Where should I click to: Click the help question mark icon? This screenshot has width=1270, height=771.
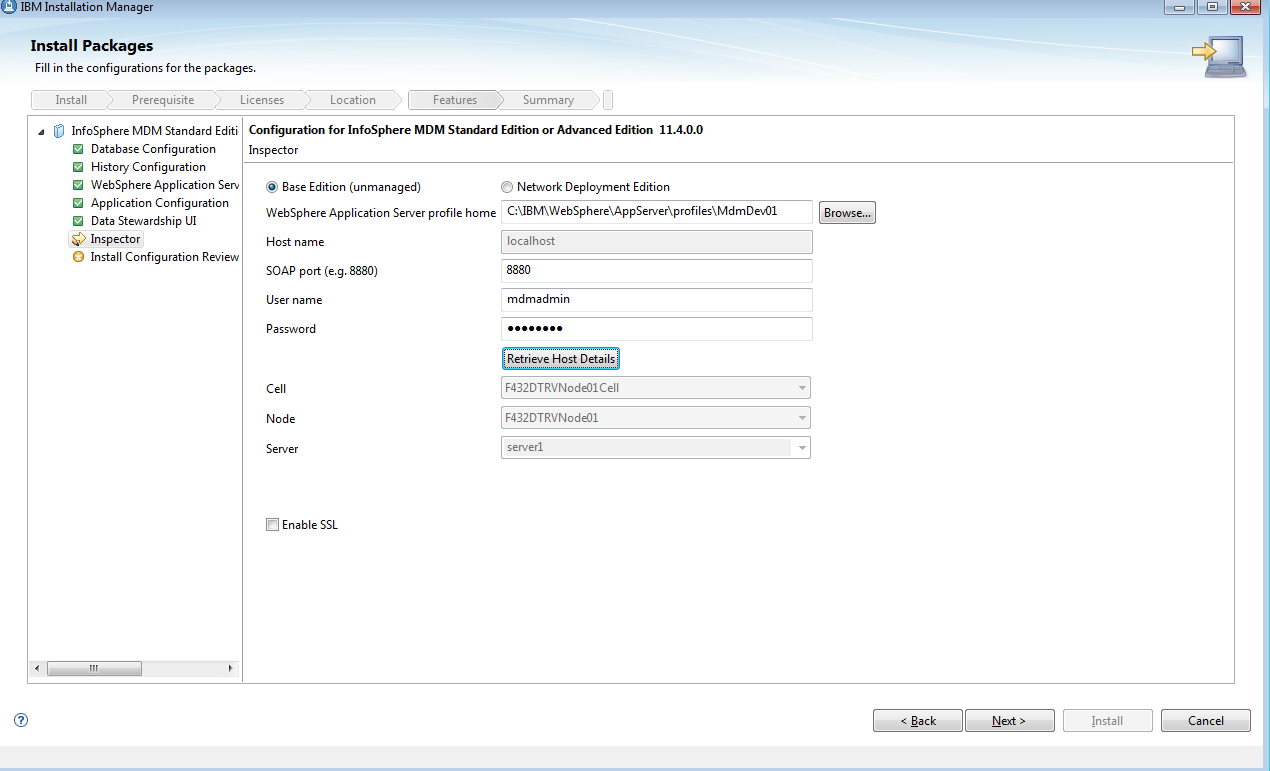(x=21, y=719)
